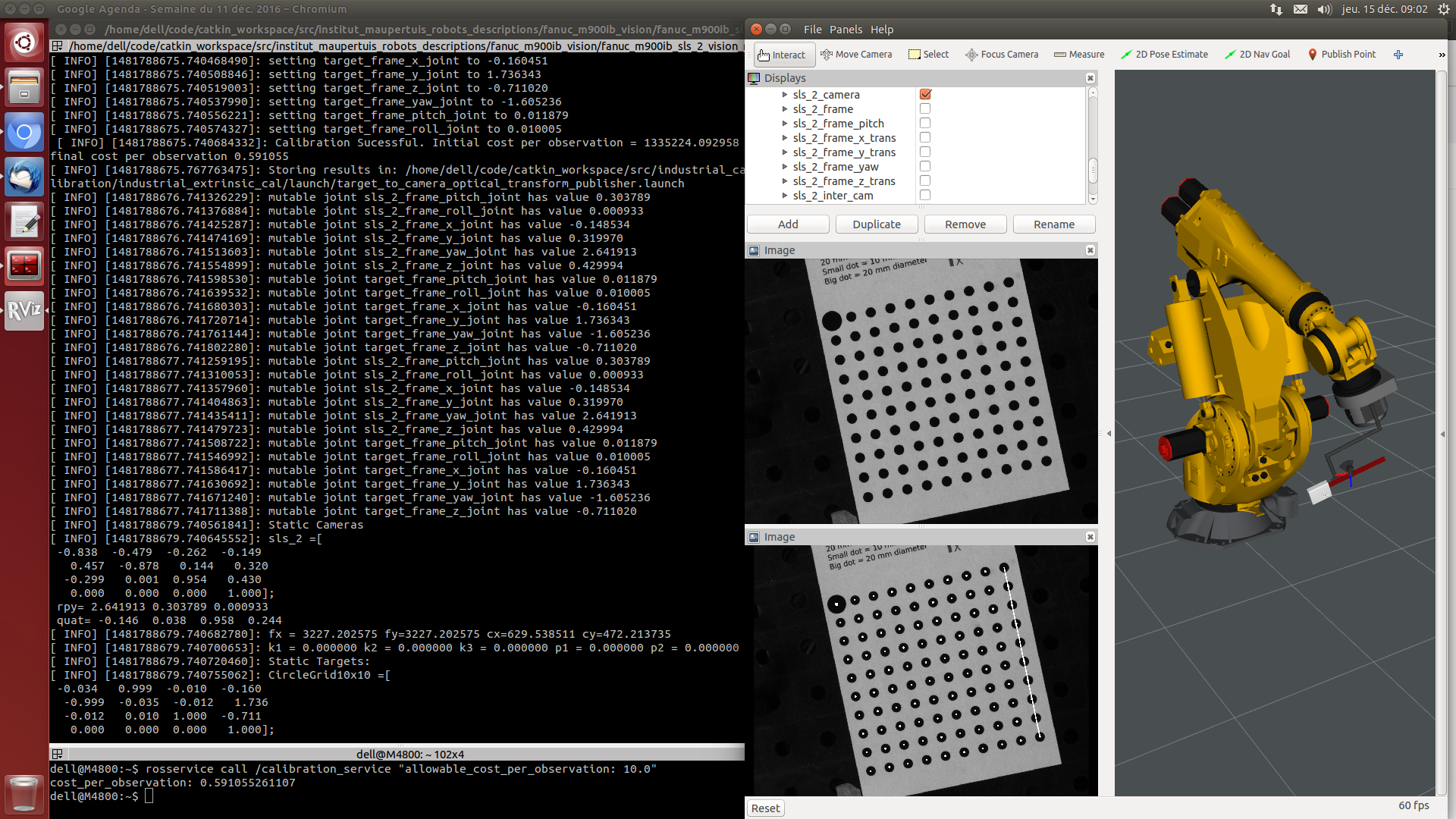Check the sls_2_frame_yaw checkbox
This screenshot has height=819, width=1456.
tap(925, 167)
